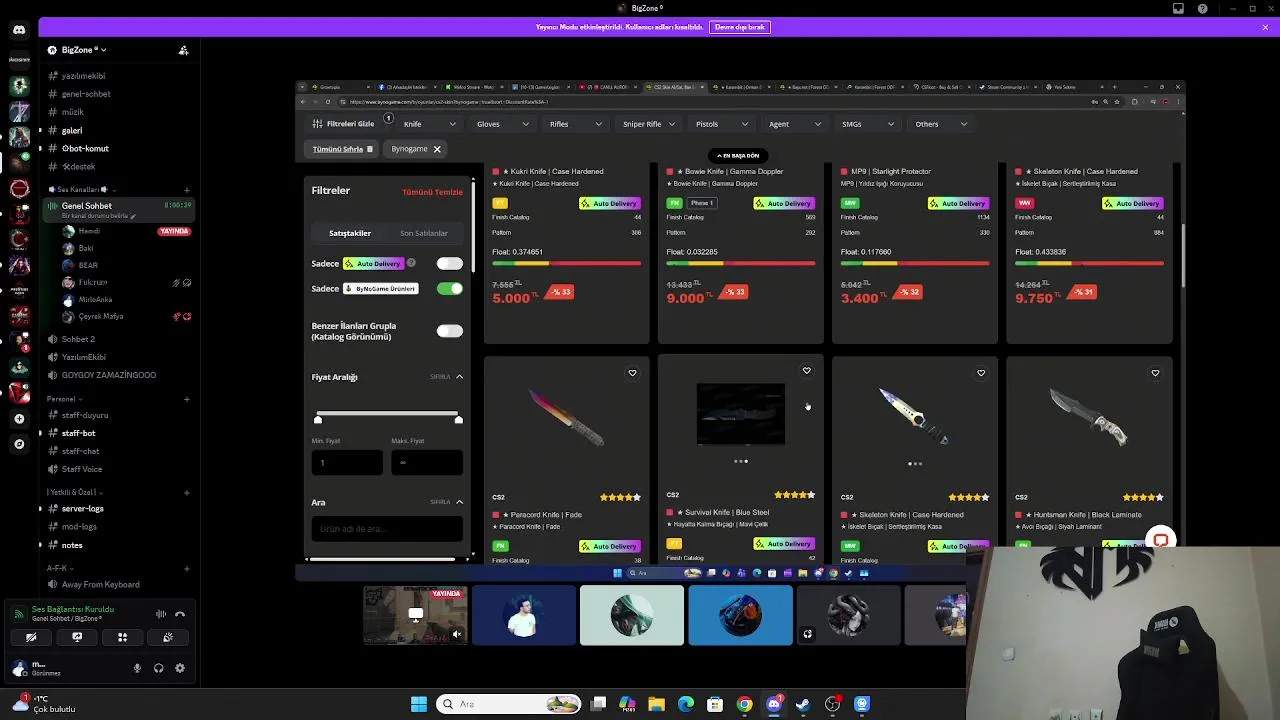Open the invite members icon beside BigZone
1280x720 pixels.
coord(183,50)
